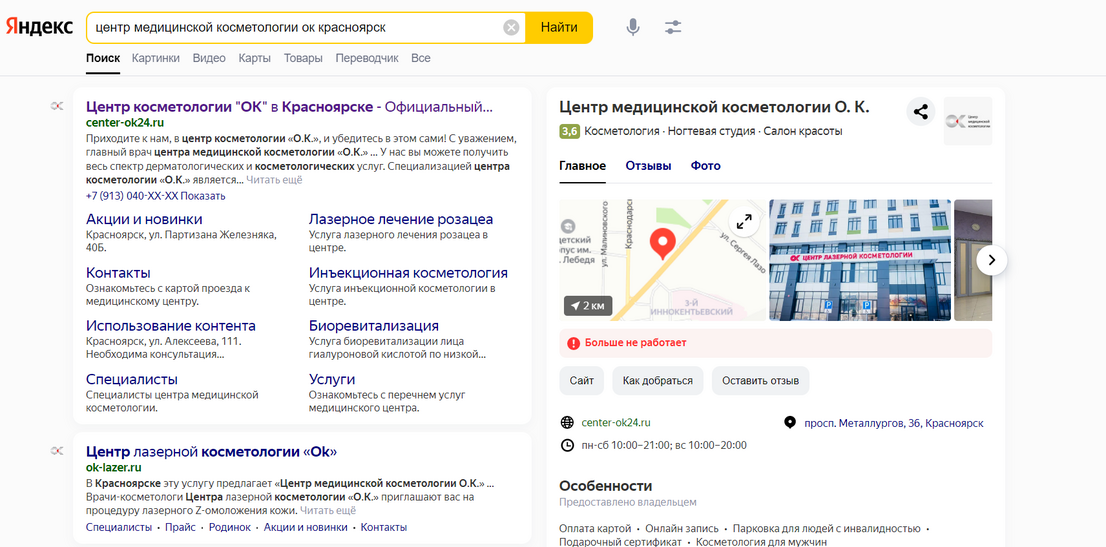Image resolution: width=1106 pixels, height=547 pixels.
Task: Expand snippet with Читать ещё in first result
Action: click(274, 180)
